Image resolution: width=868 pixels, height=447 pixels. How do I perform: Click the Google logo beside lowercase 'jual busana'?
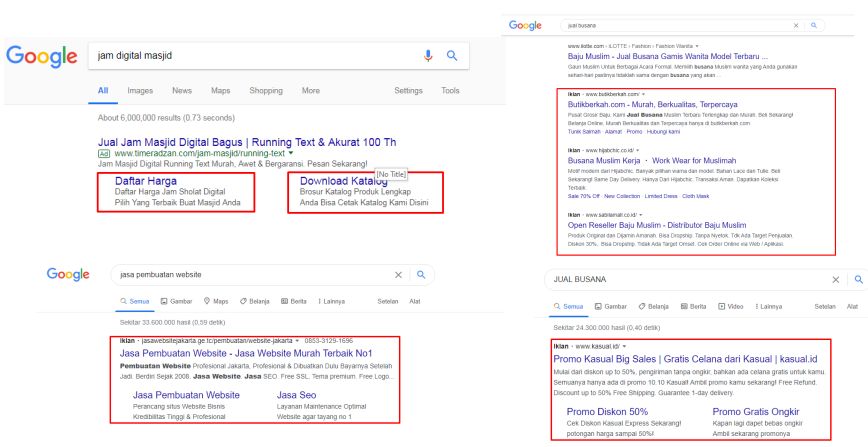pos(525,25)
